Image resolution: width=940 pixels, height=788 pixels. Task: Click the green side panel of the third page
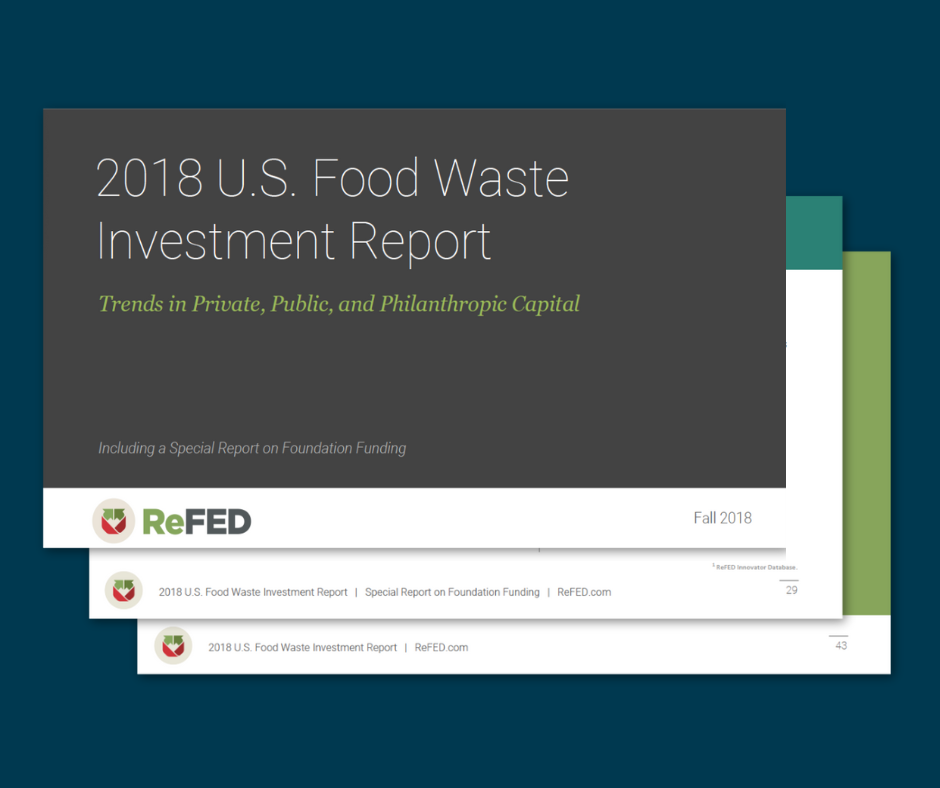coord(866,430)
